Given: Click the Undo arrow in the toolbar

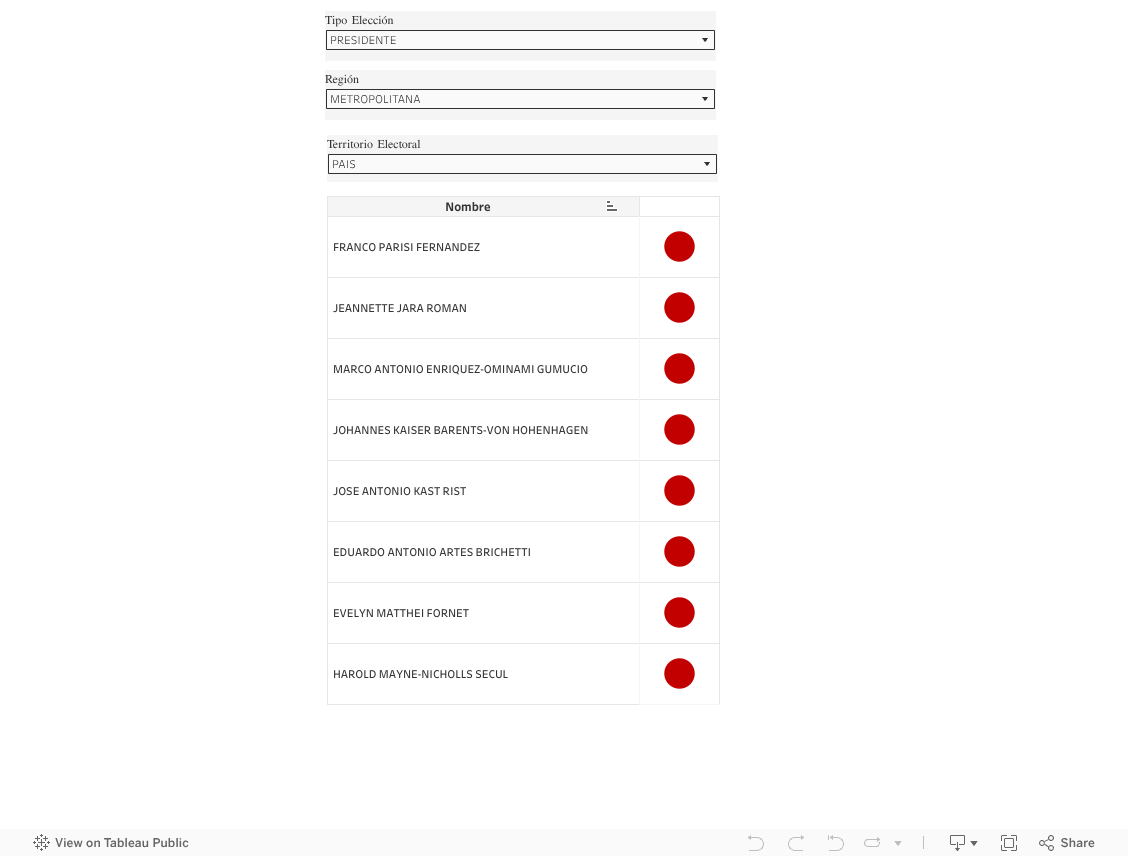Looking at the screenshot, I should point(755,843).
